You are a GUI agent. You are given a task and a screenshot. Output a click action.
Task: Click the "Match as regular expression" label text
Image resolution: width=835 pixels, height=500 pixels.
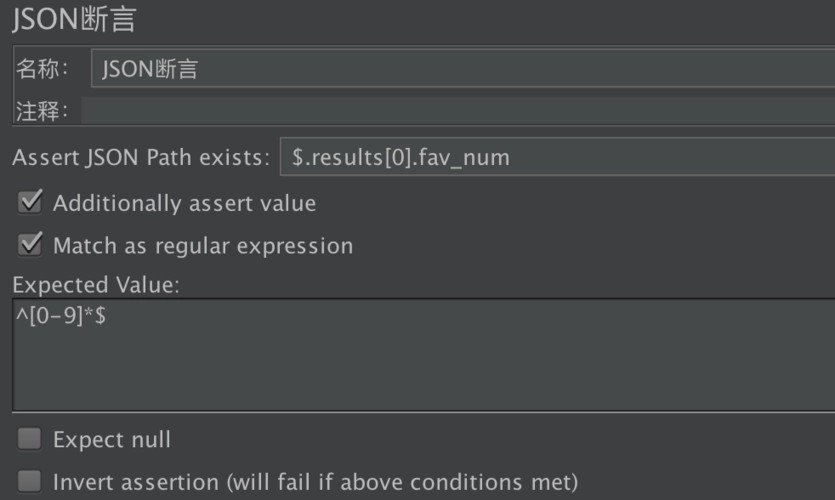[x=203, y=245]
